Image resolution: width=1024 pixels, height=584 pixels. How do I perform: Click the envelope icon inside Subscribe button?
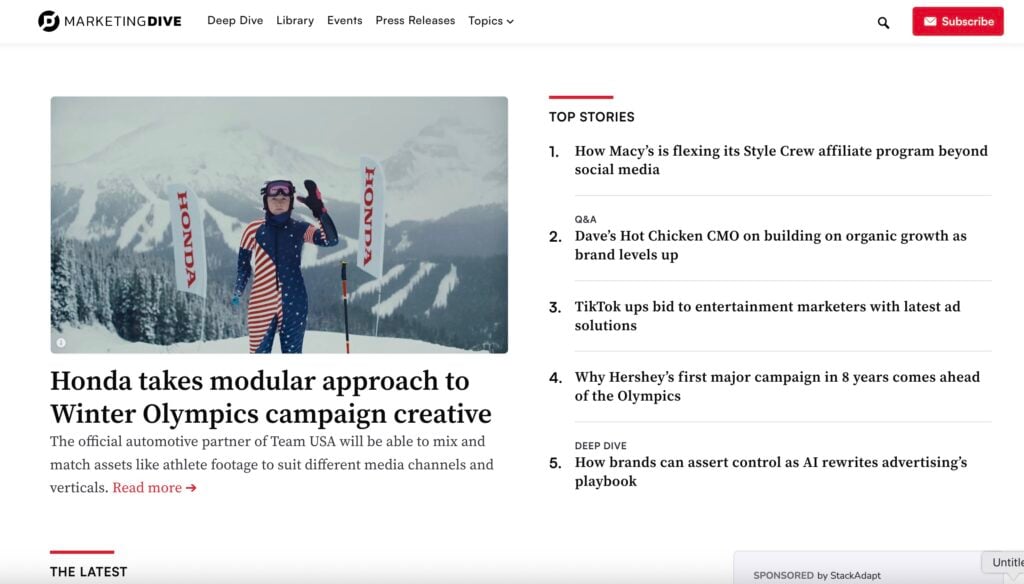click(932, 20)
